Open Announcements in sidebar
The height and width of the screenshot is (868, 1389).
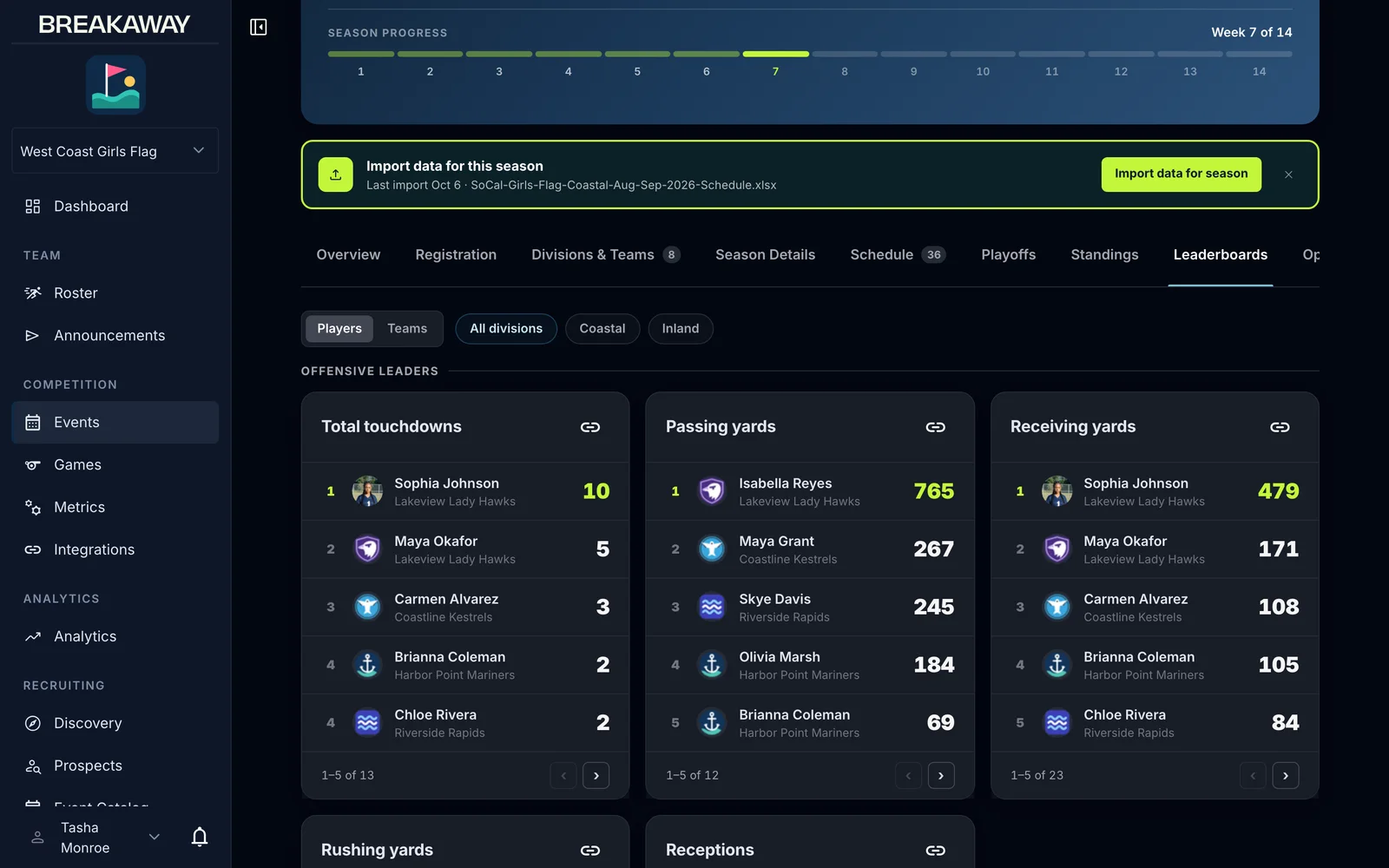(115, 335)
